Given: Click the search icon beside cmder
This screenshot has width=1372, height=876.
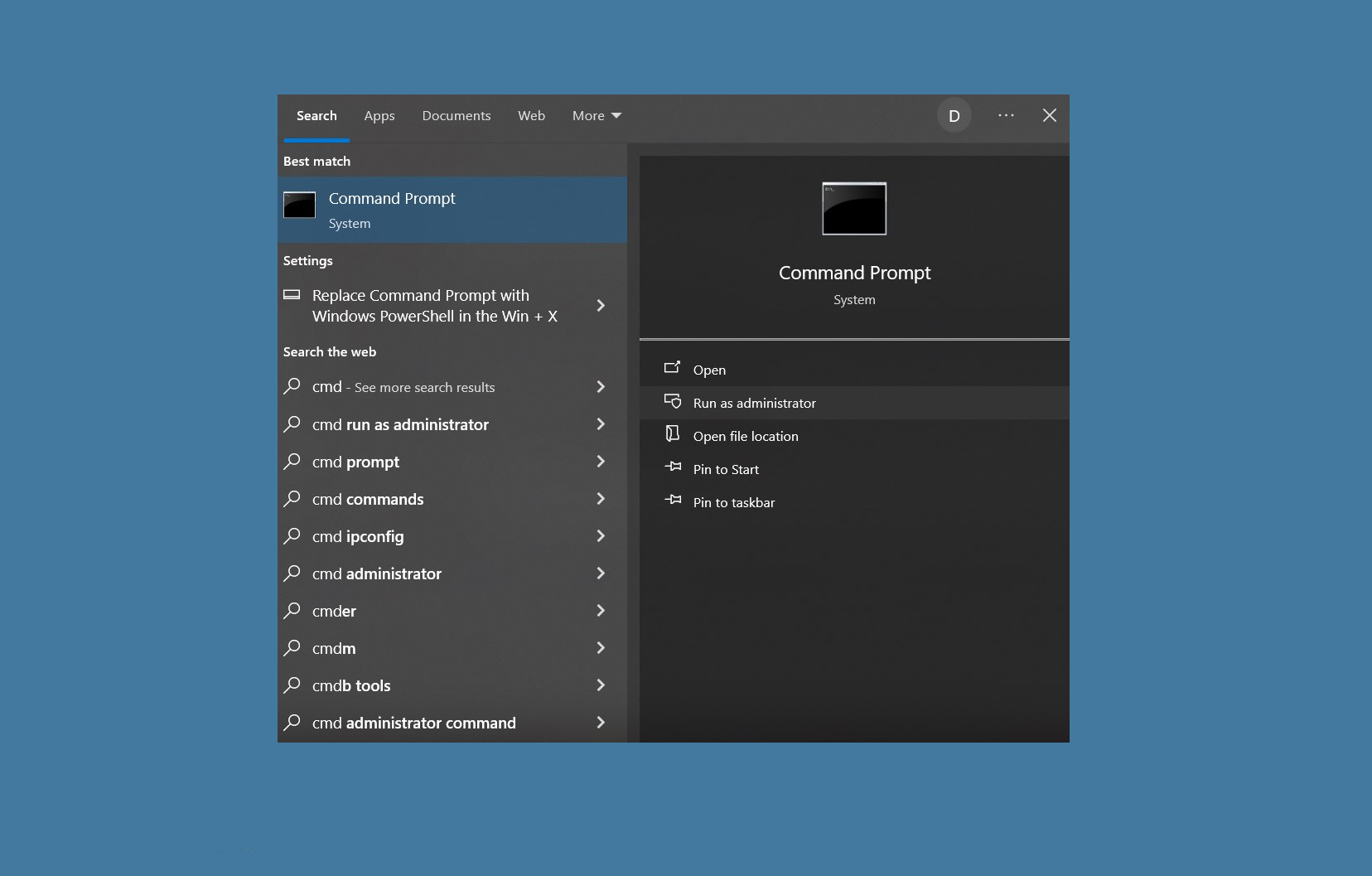Looking at the screenshot, I should tap(292, 610).
